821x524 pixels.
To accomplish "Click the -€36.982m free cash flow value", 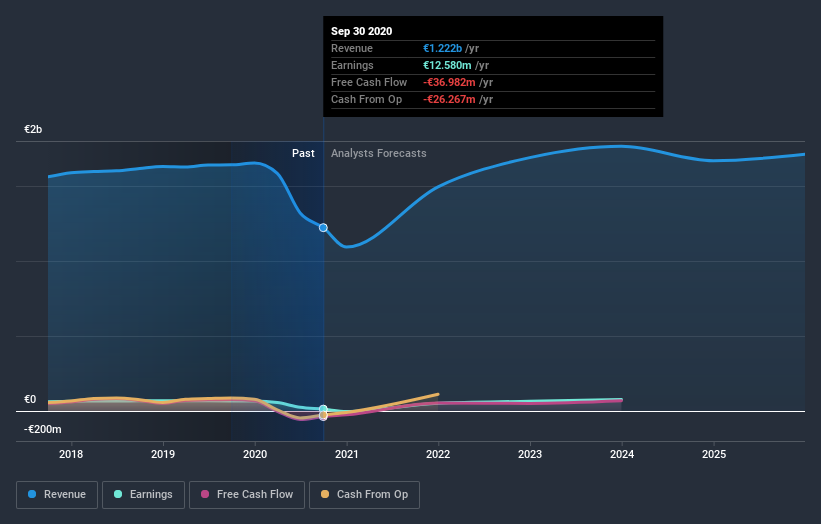I will (449, 82).
